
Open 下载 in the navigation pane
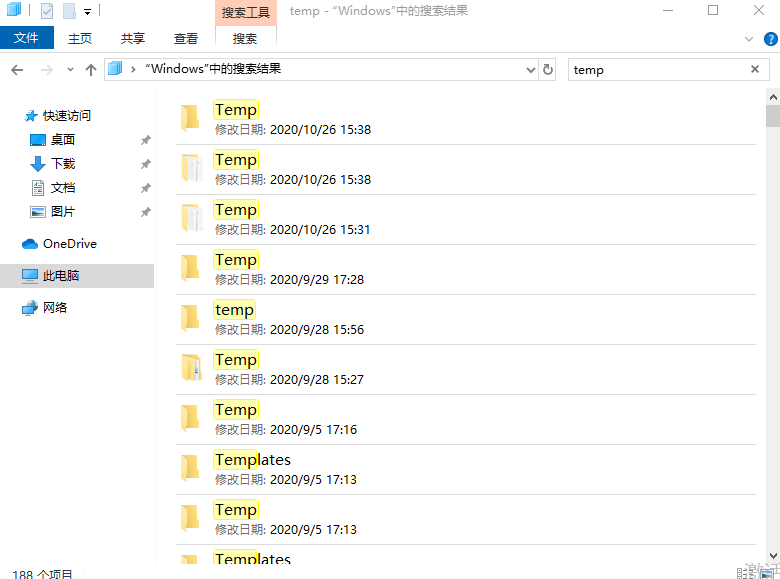coord(63,164)
